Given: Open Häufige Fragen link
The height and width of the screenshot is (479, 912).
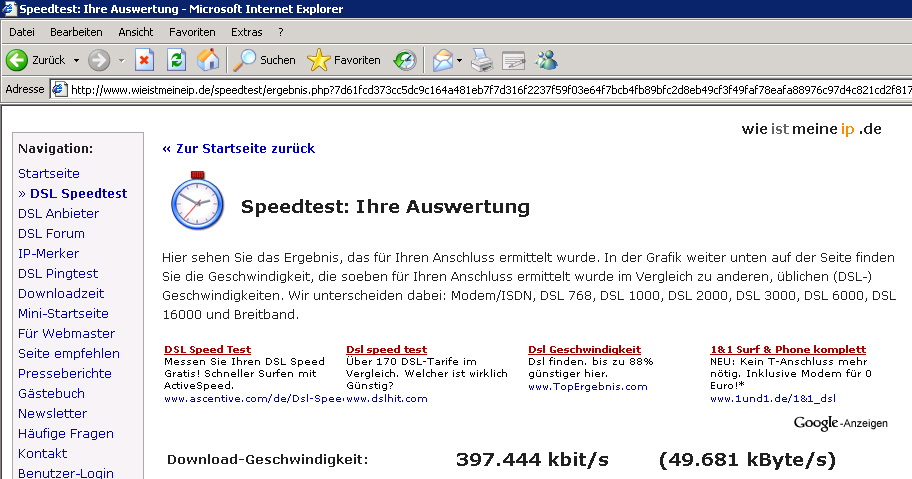Looking at the screenshot, I should click(x=66, y=434).
